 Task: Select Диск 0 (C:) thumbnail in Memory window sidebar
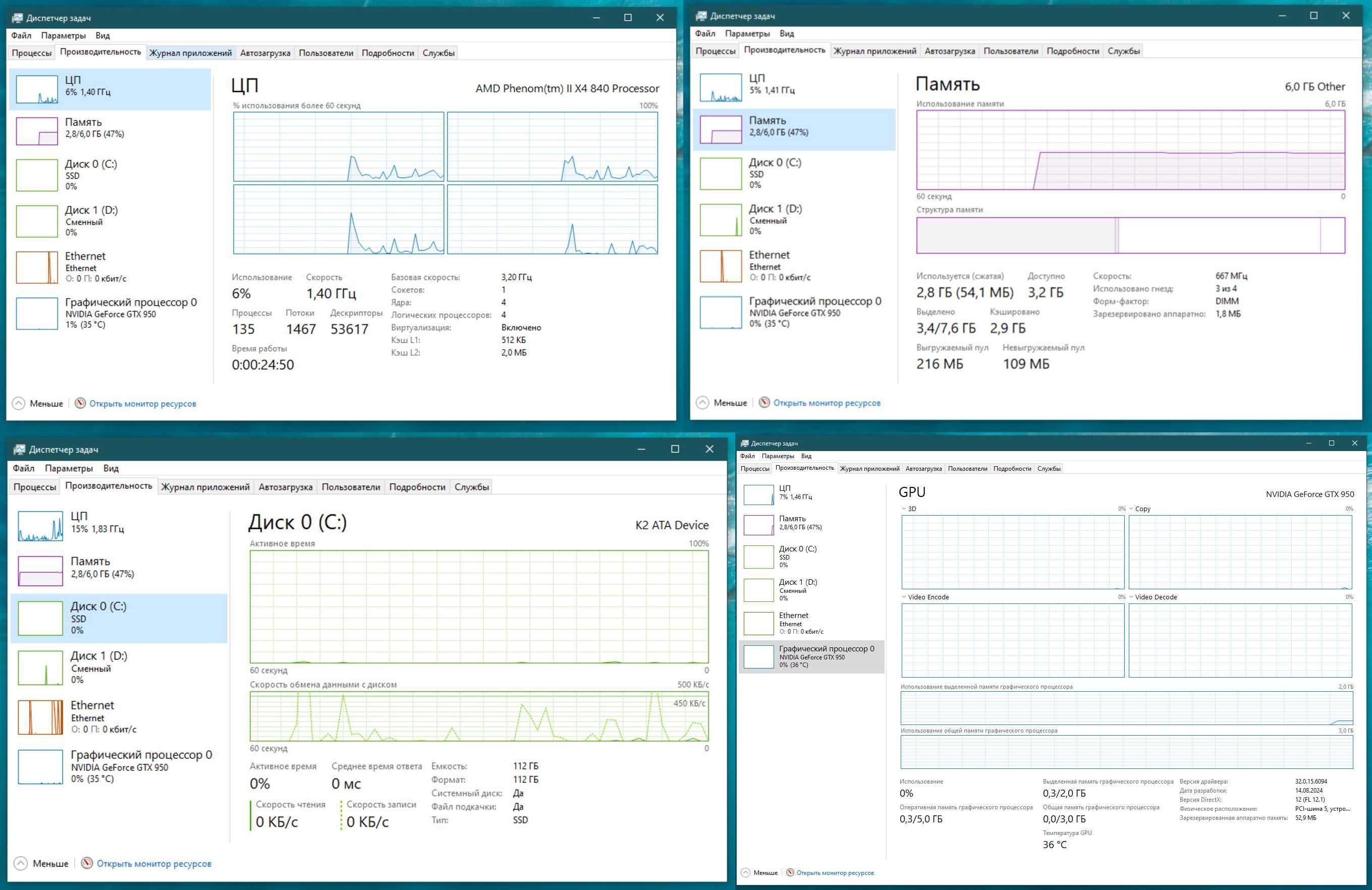pyautogui.click(x=721, y=174)
